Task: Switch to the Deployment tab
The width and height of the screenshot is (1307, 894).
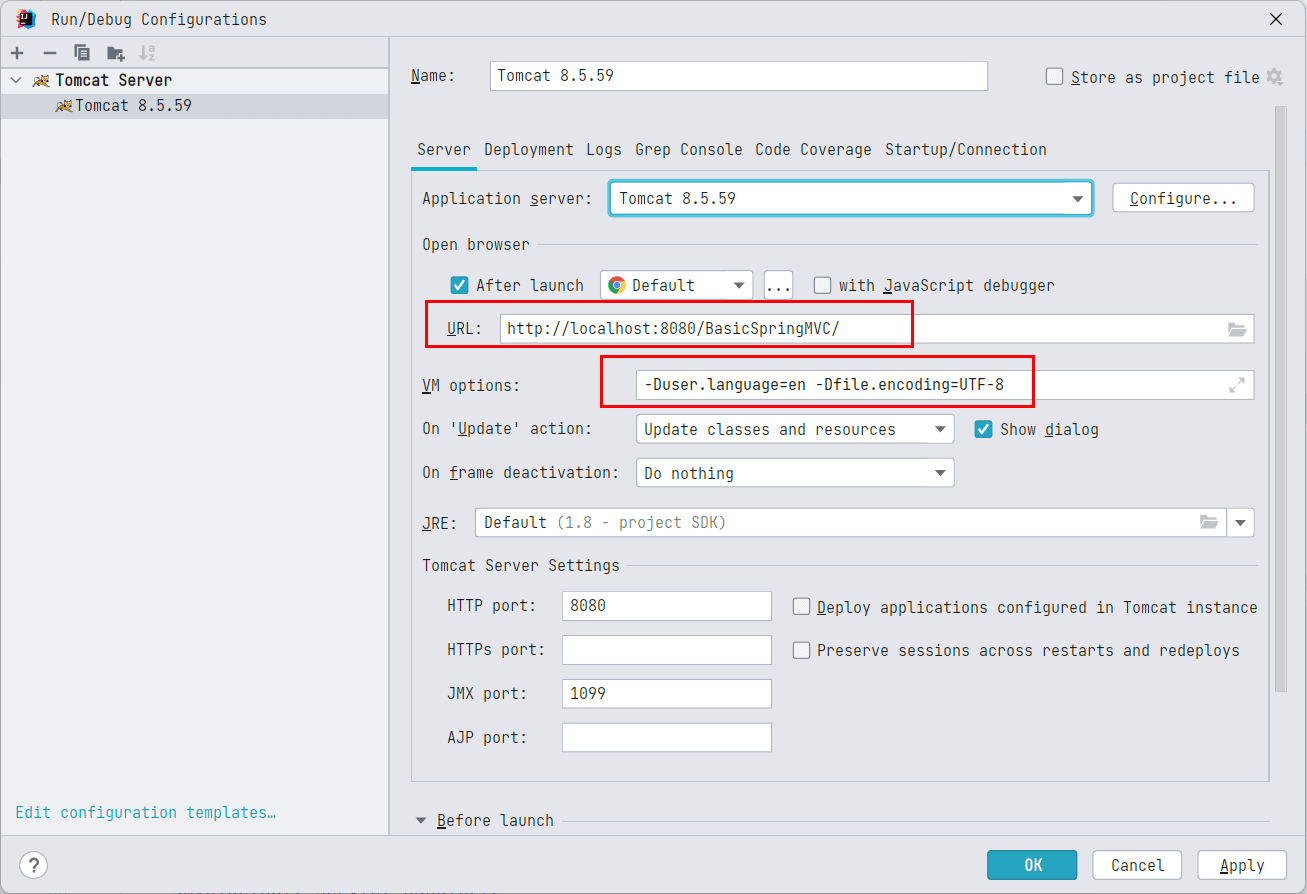Action: pos(529,149)
